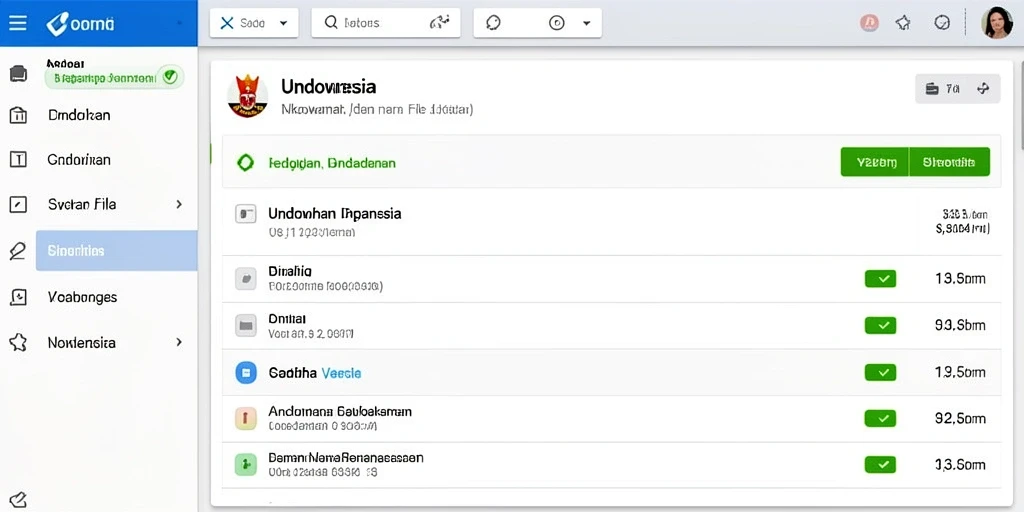Click the Andomana Baubaksman row icon
Viewport: 1024px width, 512px height.
(x=246, y=419)
